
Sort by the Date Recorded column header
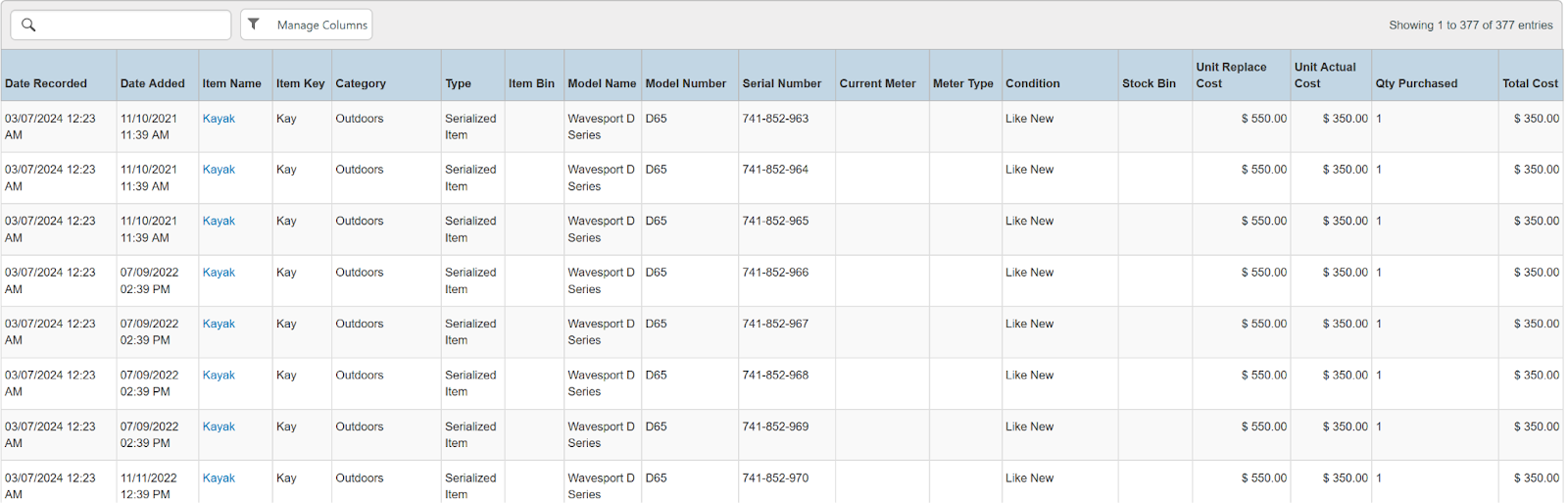coord(46,83)
